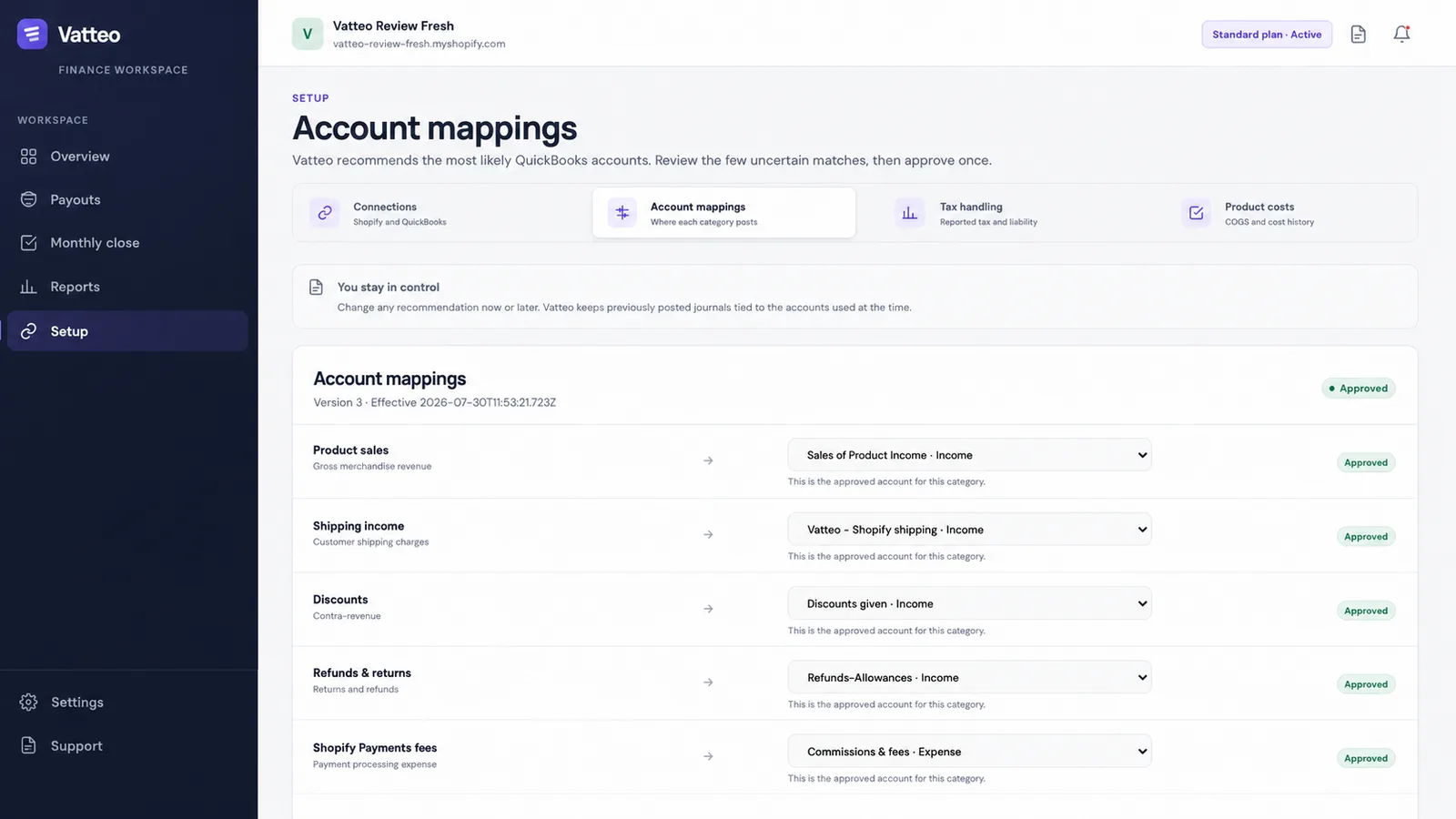Screen dimensions: 1456x819
Task: Click Approved badge for Discounts
Action: 1366,611
